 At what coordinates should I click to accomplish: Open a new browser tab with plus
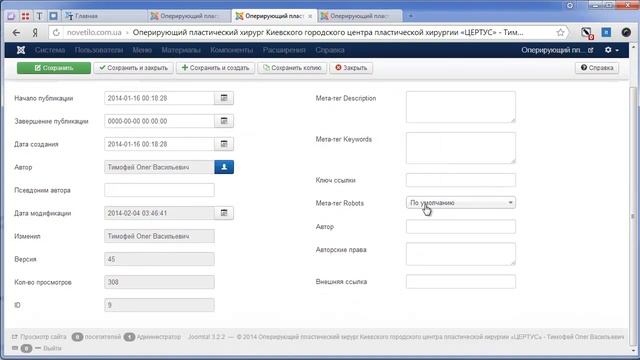[x=411, y=16]
